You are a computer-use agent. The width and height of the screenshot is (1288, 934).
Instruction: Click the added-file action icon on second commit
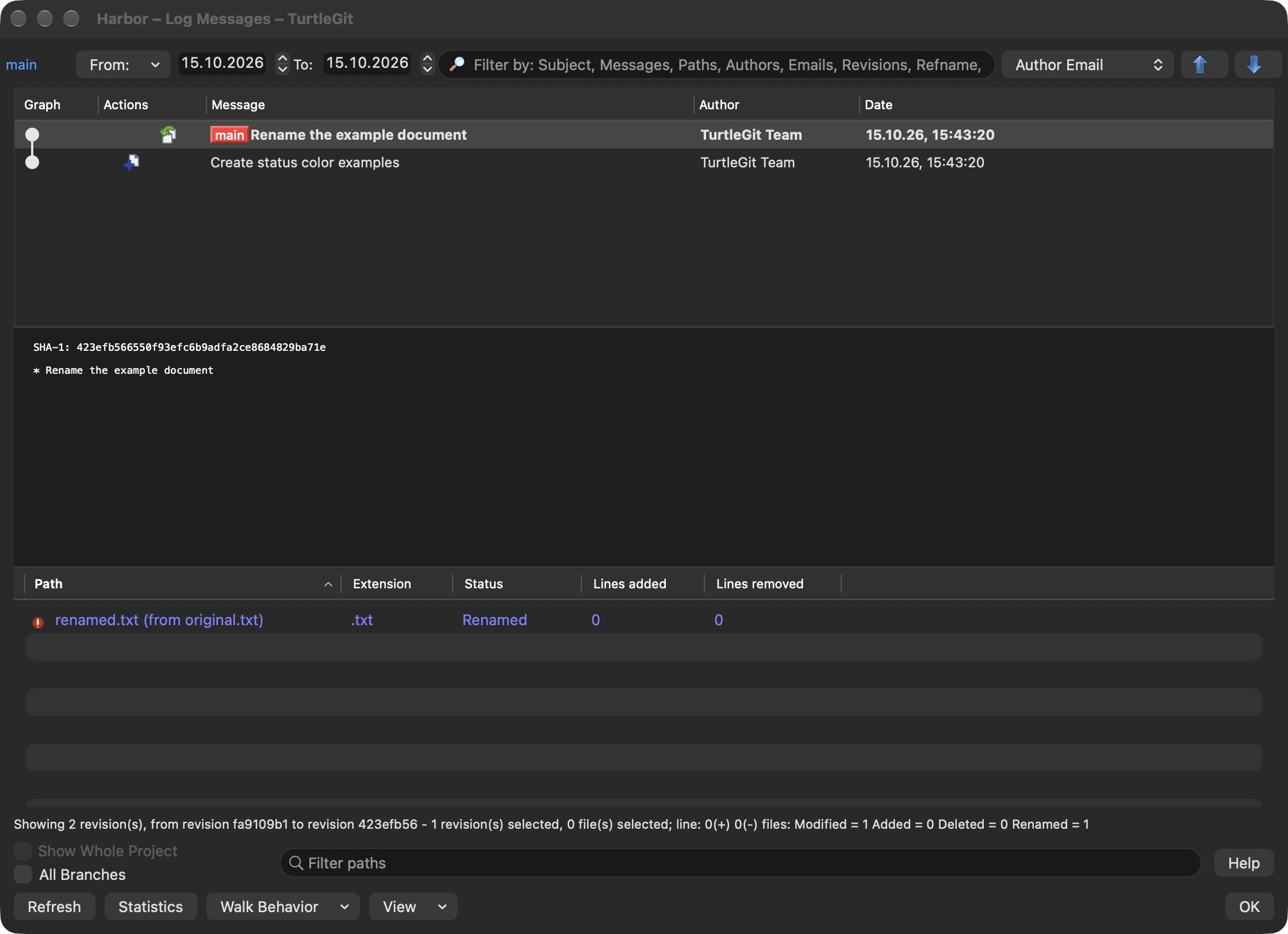(x=132, y=162)
